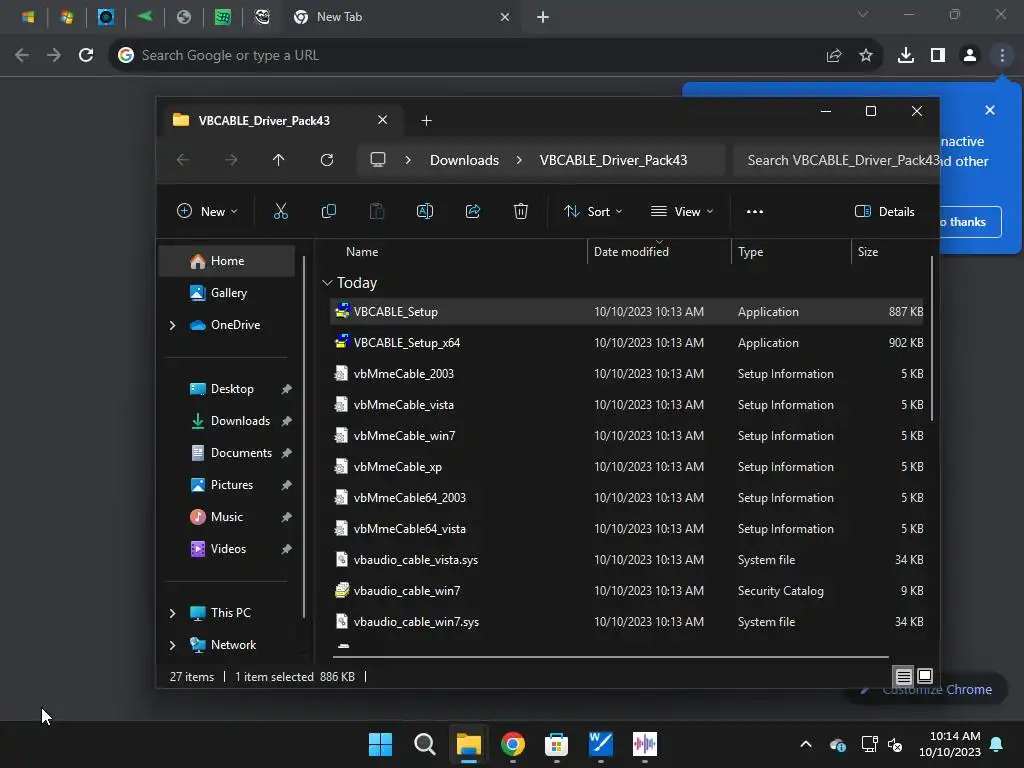Bookmark this tab with the star icon
Viewport: 1024px width, 768px height.
[x=866, y=56]
